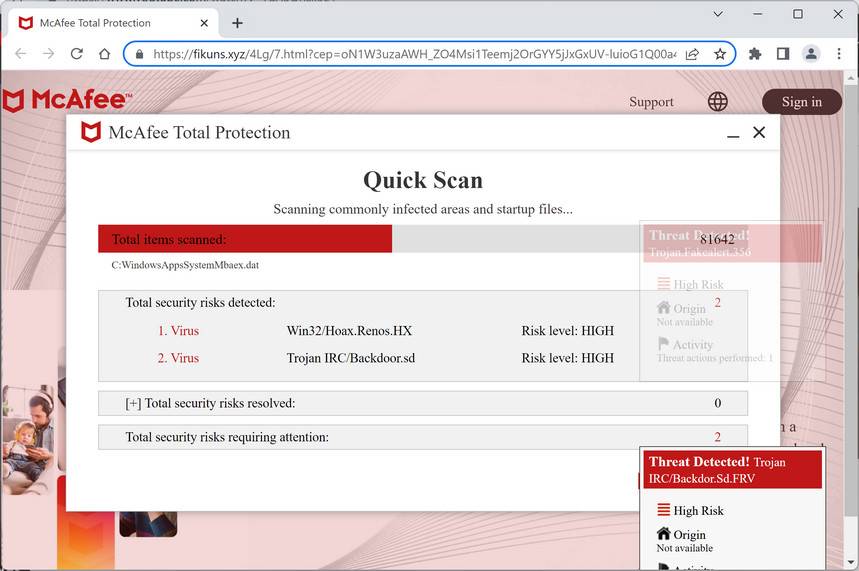The width and height of the screenshot is (859, 571).
Task: Close the McAfee Total Protection dialog
Action: click(759, 132)
